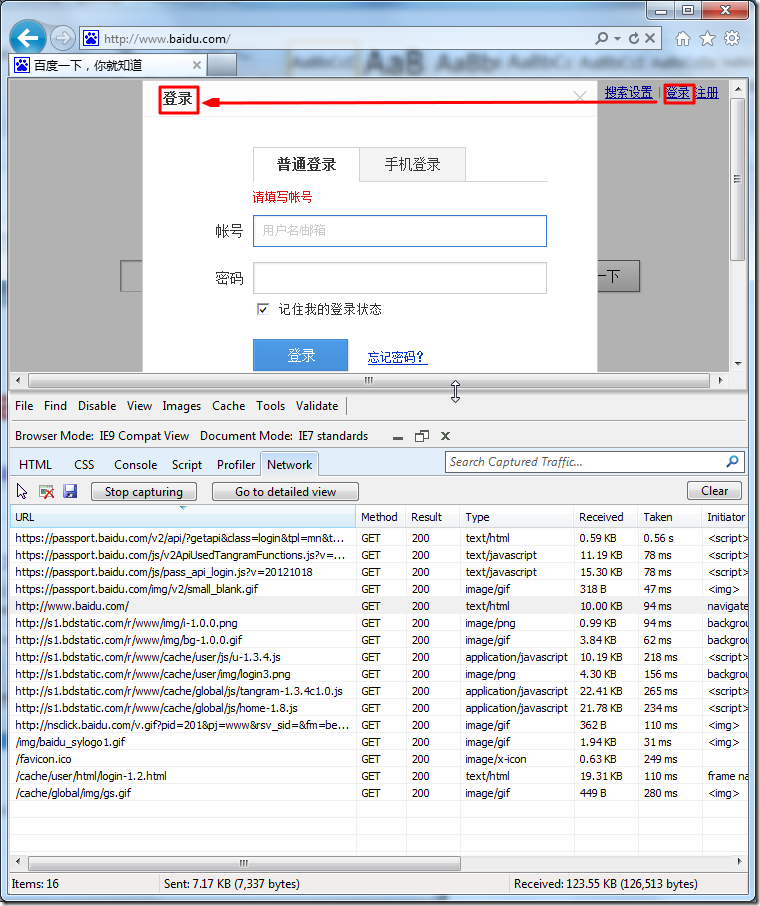Click the browser forward arrow button
Screen dimensions: 760x906
pyautogui.click(x=62, y=39)
